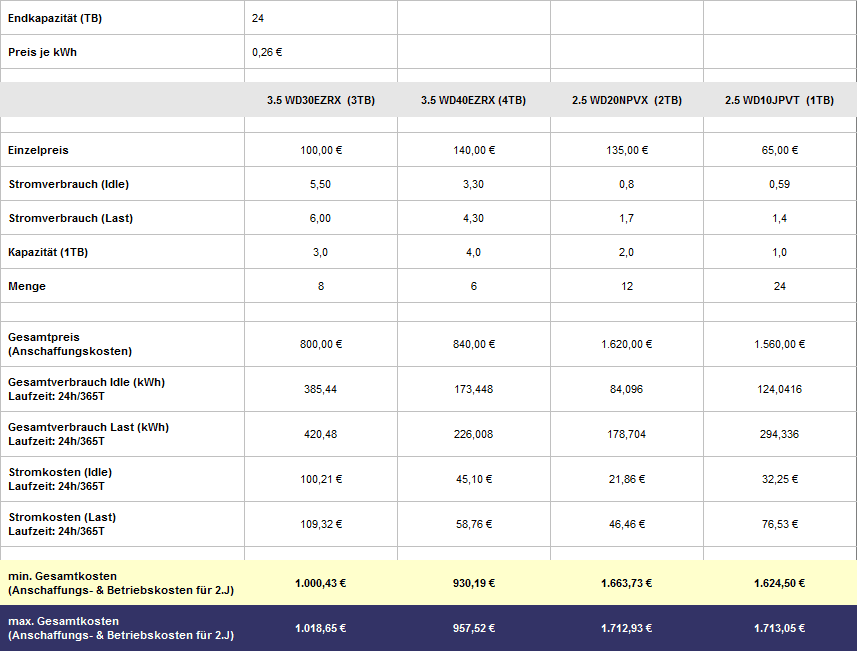Select Stromkosten (Last) row label
Viewport: 857px width, 651px height.
click(122, 524)
